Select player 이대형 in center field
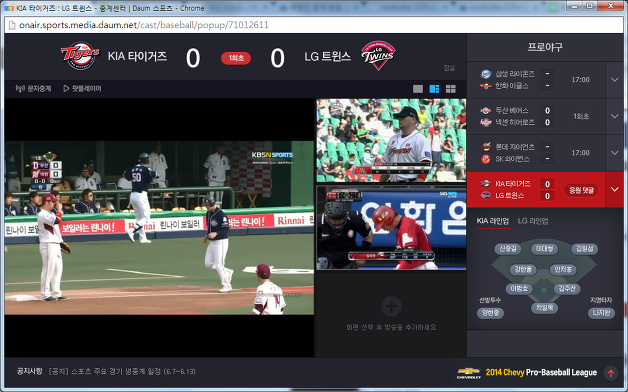The height and width of the screenshot is (392, 628). (x=544, y=249)
